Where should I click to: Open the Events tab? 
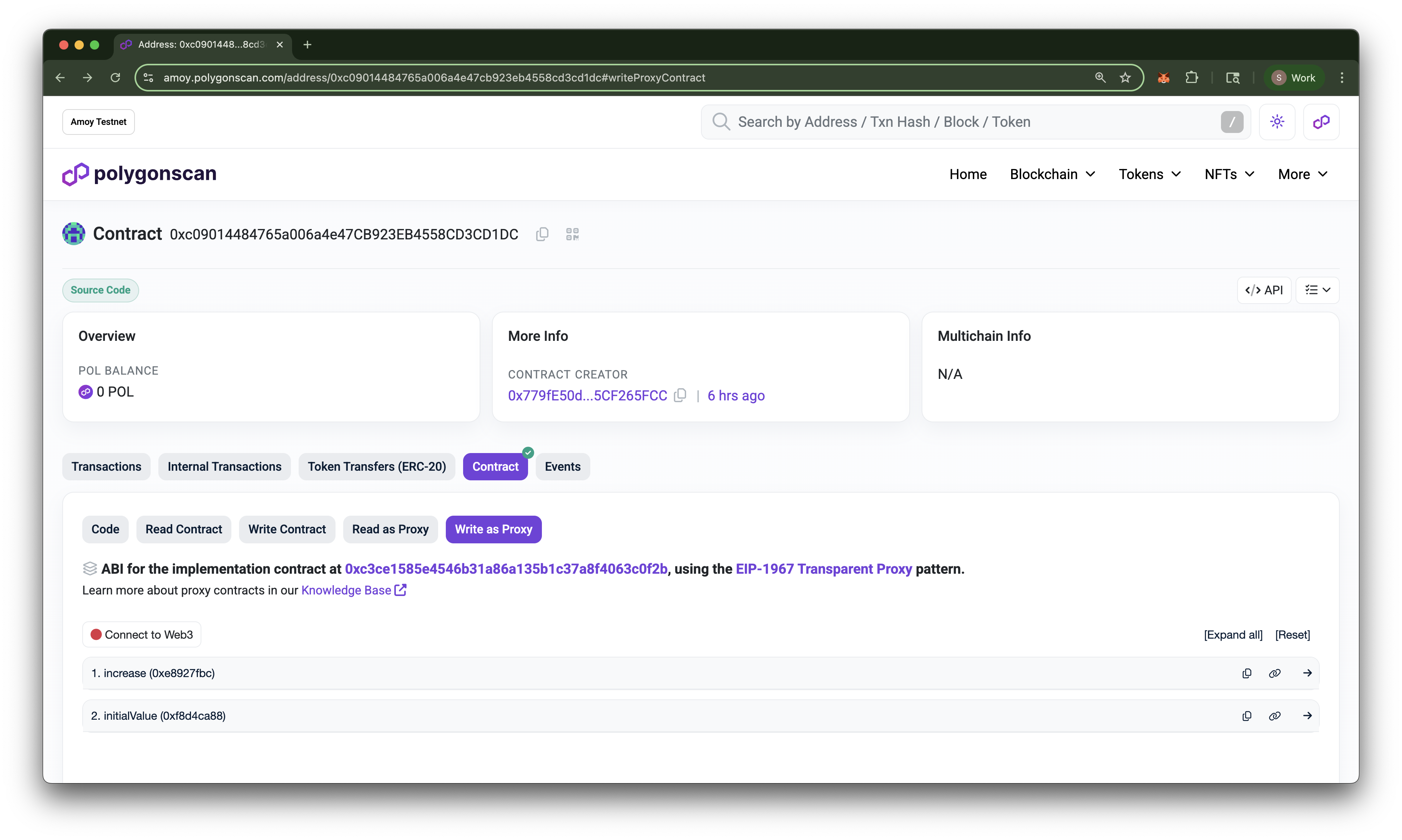click(562, 467)
